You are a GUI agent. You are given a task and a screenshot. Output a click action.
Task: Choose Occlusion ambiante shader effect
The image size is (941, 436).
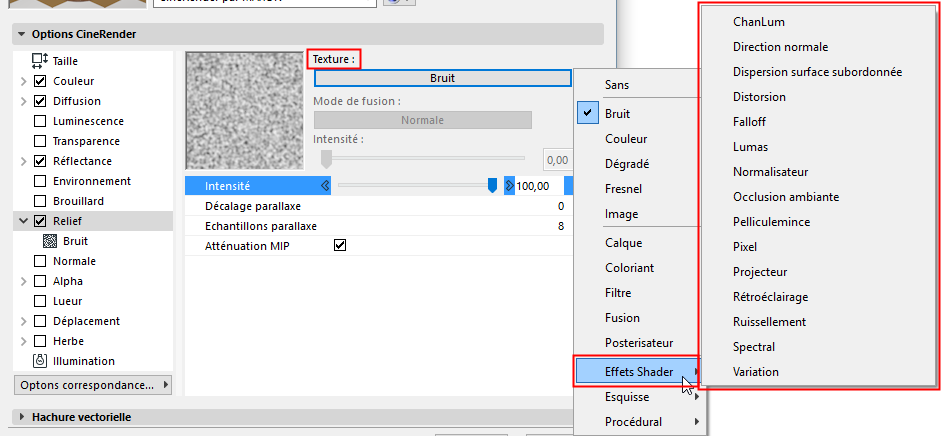pyautogui.click(x=786, y=197)
